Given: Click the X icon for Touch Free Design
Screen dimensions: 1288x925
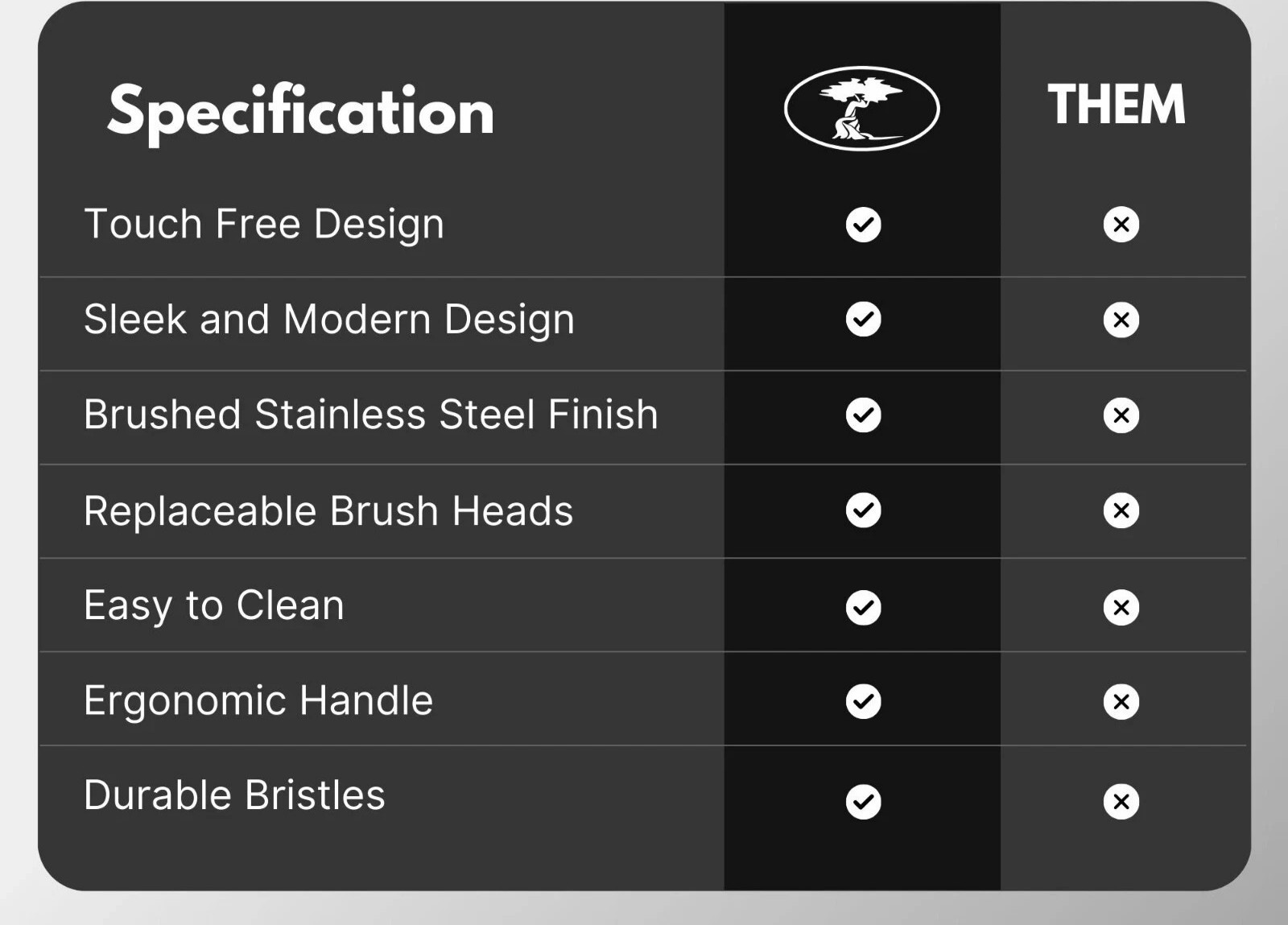Looking at the screenshot, I should pyautogui.click(x=1121, y=225).
